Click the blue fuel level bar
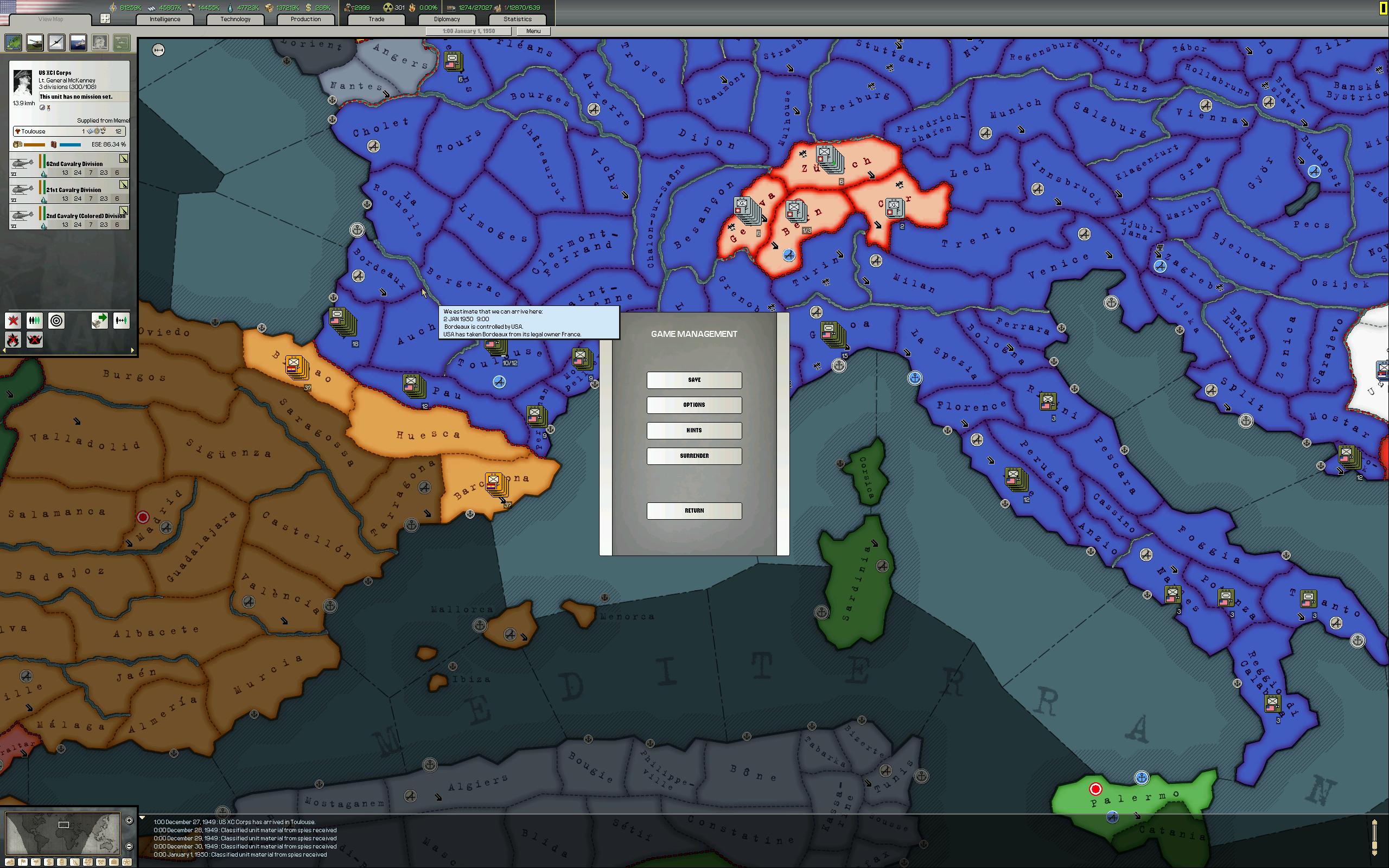The width and height of the screenshot is (1389, 868). (70, 145)
